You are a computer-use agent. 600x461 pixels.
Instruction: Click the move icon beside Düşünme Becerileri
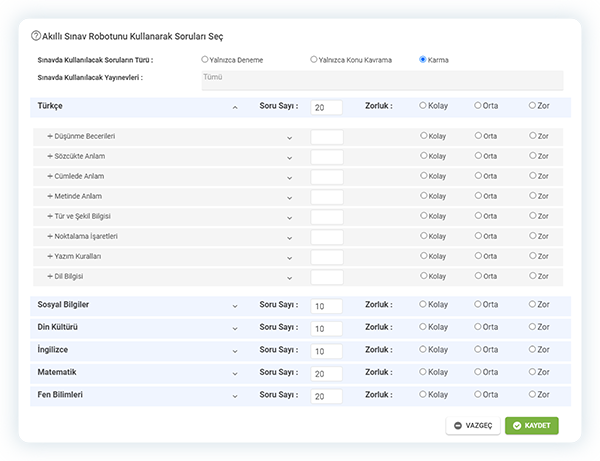click(49, 136)
